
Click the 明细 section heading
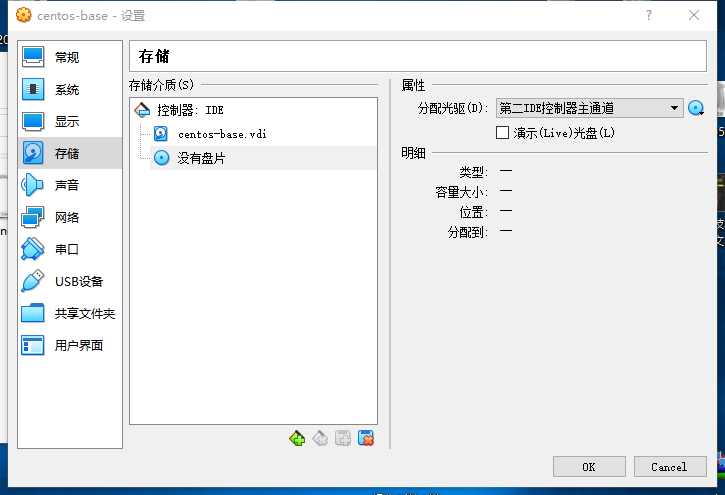[x=413, y=153]
